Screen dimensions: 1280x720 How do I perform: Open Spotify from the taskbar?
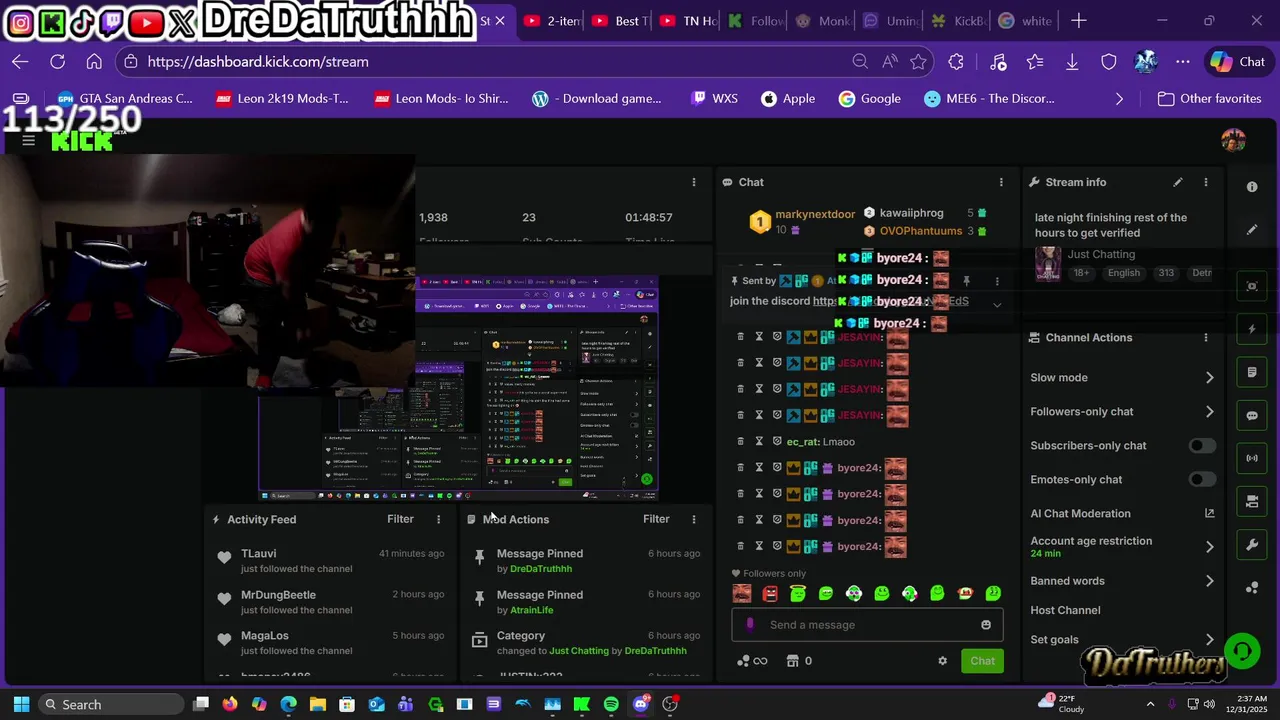[611, 704]
